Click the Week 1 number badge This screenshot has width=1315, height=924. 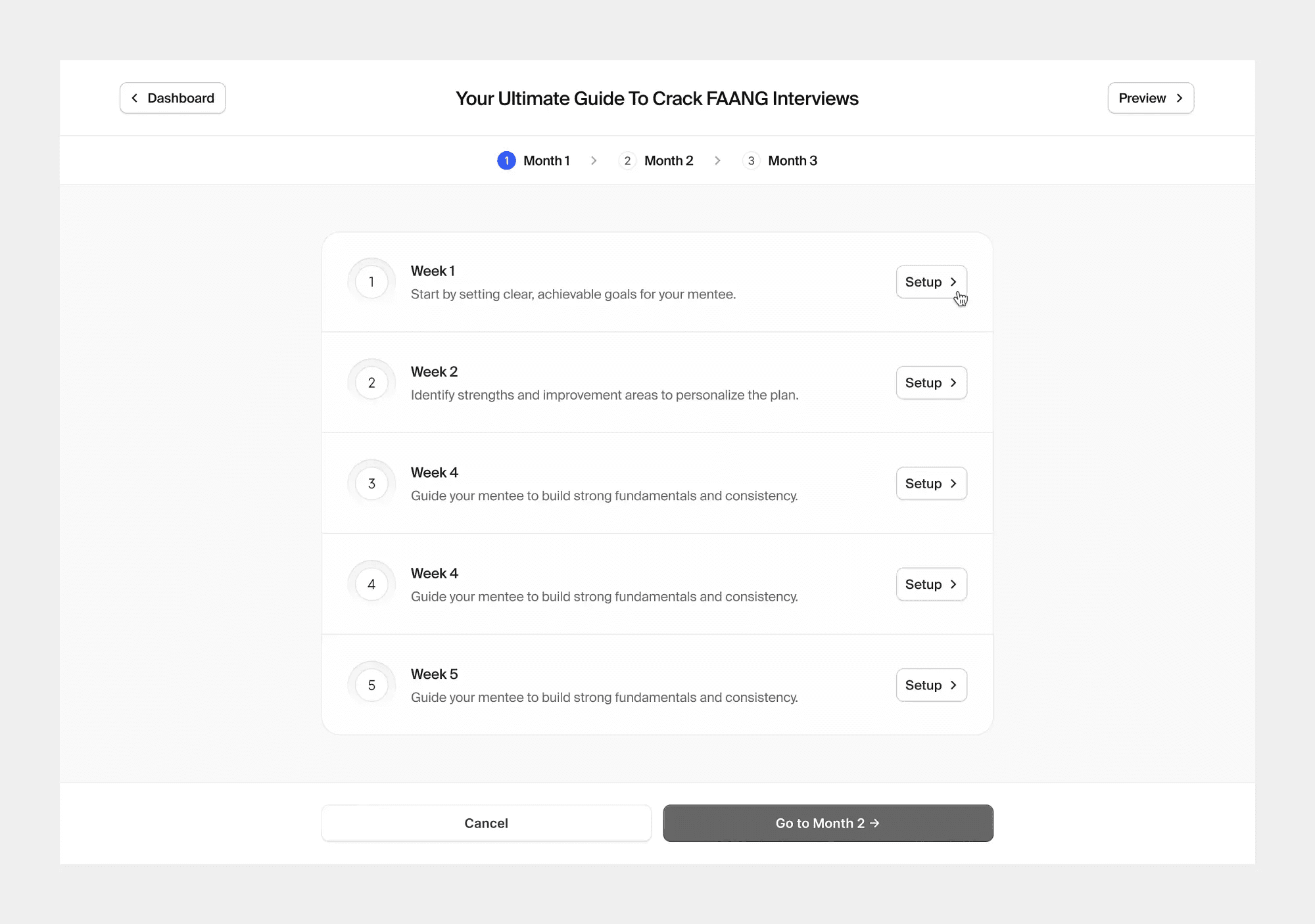[x=371, y=282]
